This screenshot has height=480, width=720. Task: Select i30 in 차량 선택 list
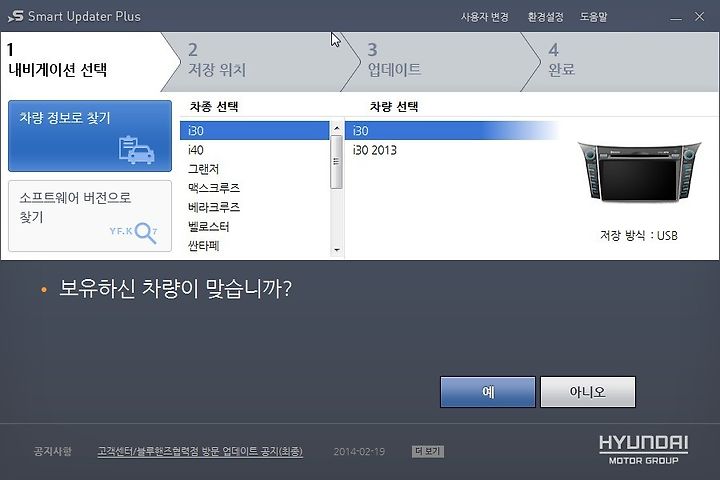coord(452,131)
